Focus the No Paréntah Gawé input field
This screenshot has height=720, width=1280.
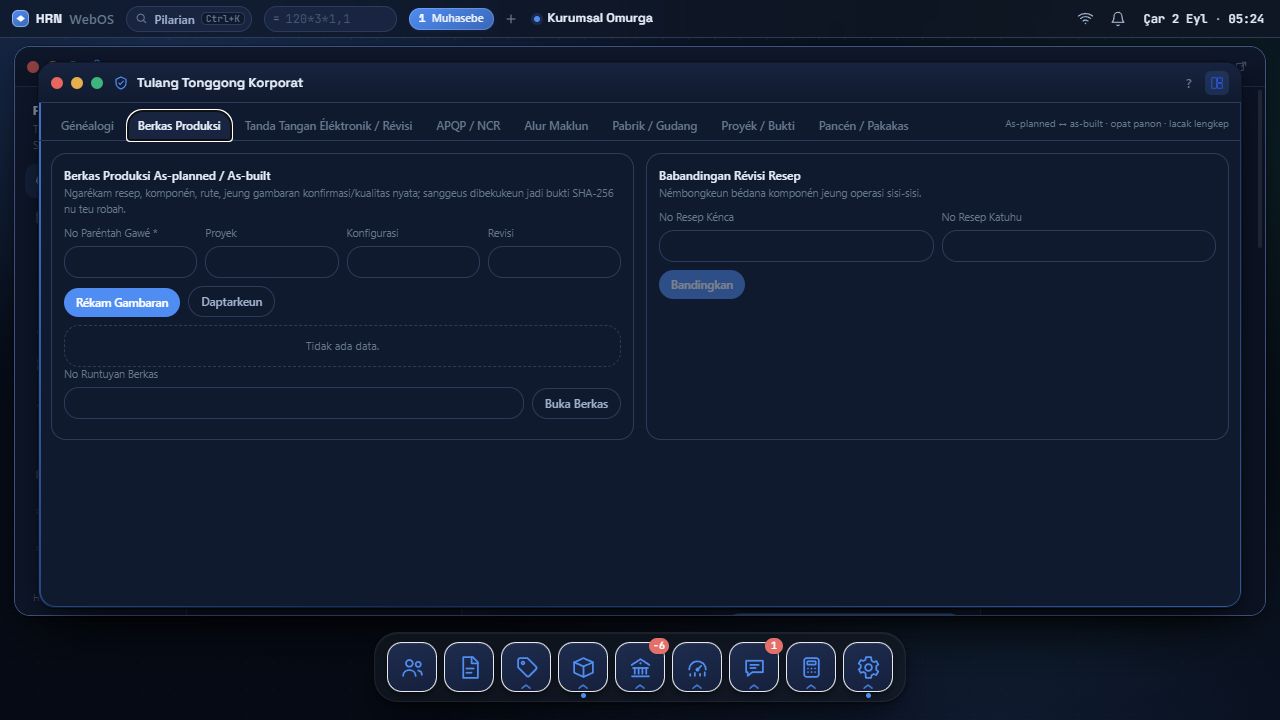[130, 262]
